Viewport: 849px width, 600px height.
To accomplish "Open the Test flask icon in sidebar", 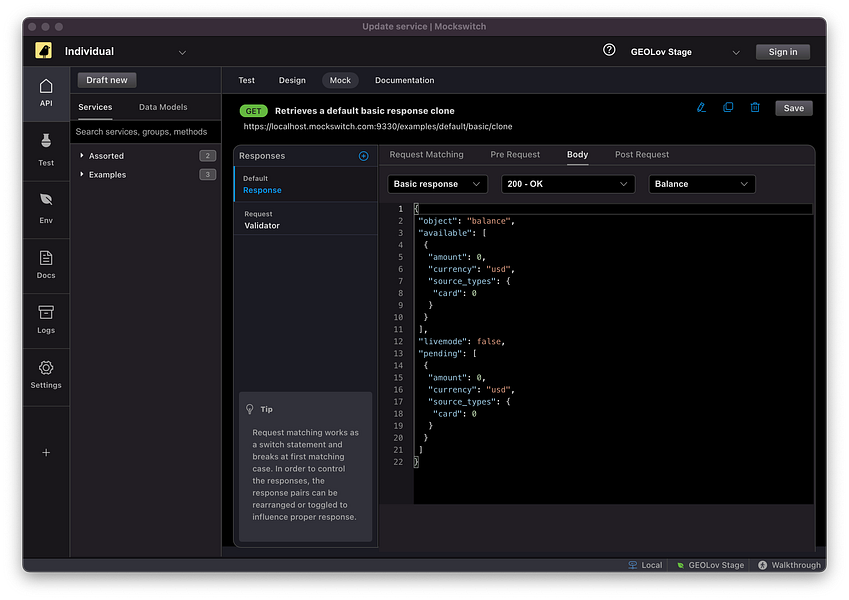I will (46, 150).
